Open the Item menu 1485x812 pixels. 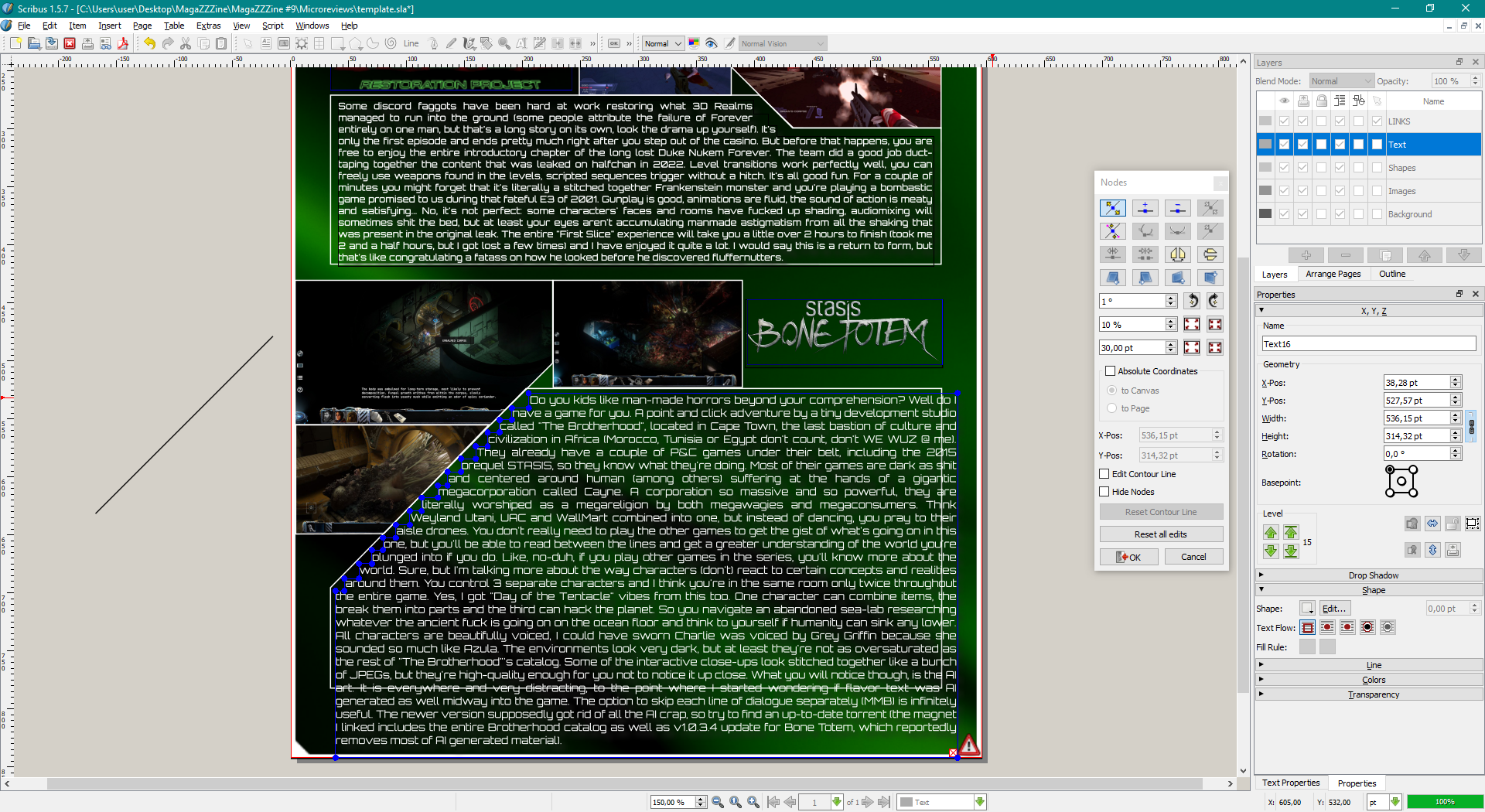point(77,26)
